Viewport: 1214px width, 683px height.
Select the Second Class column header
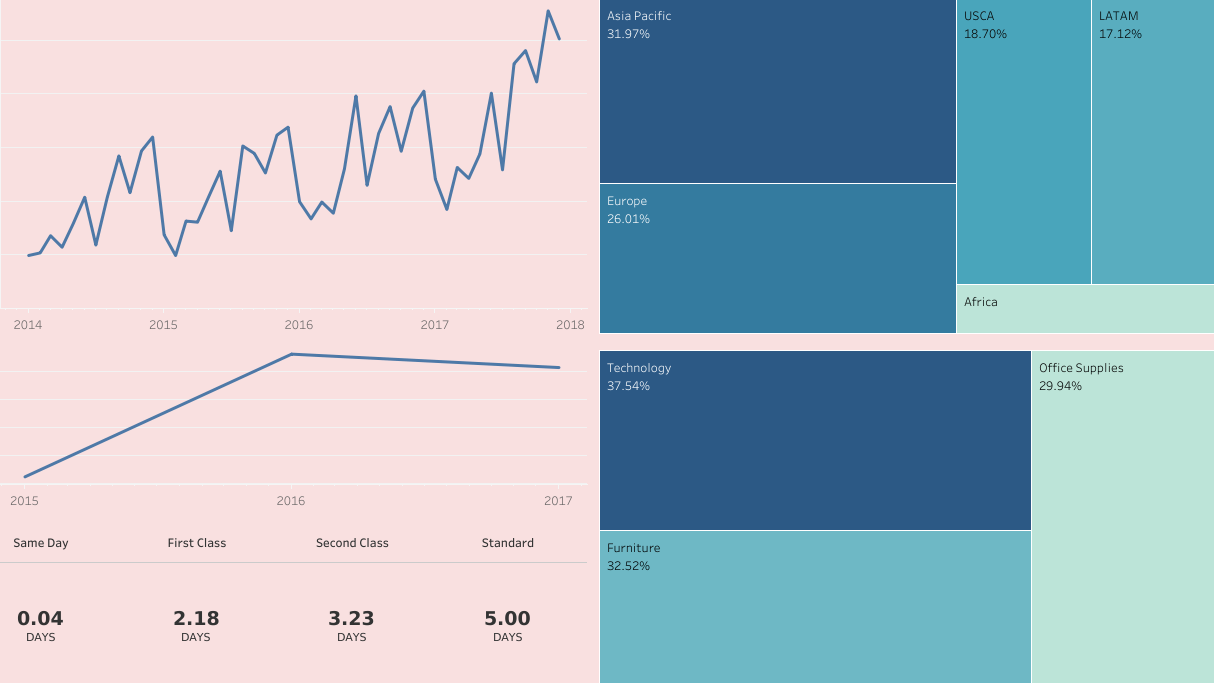point(352,543)
